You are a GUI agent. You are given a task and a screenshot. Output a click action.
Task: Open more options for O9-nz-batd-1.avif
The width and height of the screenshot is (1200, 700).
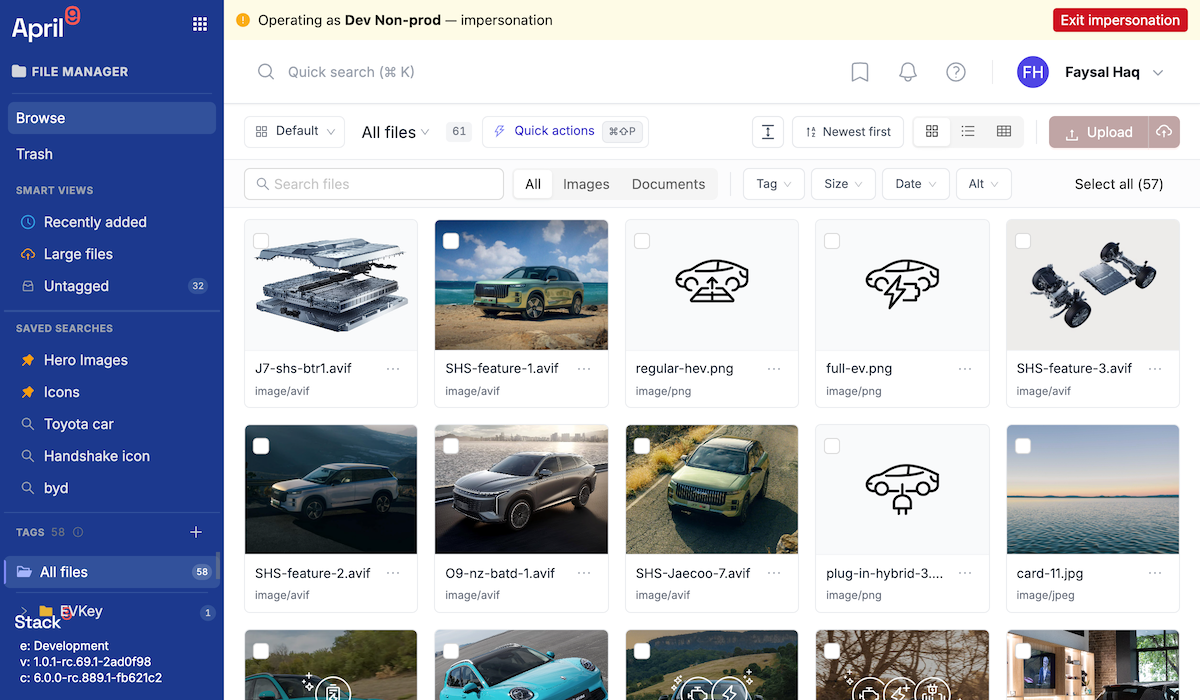pos(584,573)
